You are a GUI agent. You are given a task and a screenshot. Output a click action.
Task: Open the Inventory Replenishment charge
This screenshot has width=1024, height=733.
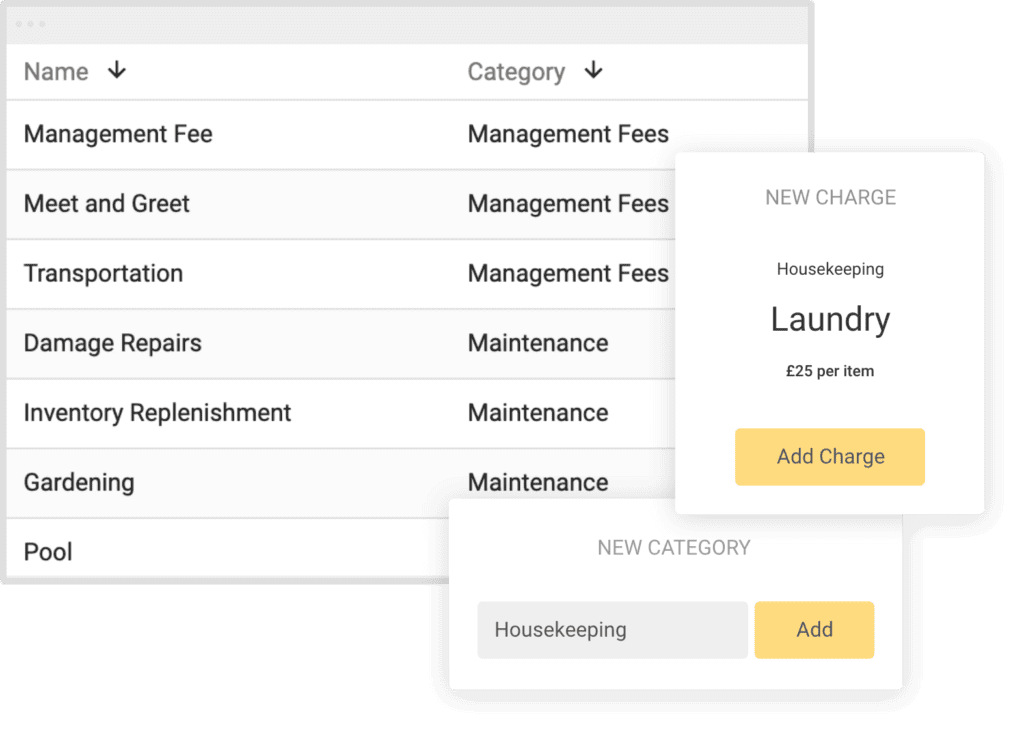click(158, 413)
